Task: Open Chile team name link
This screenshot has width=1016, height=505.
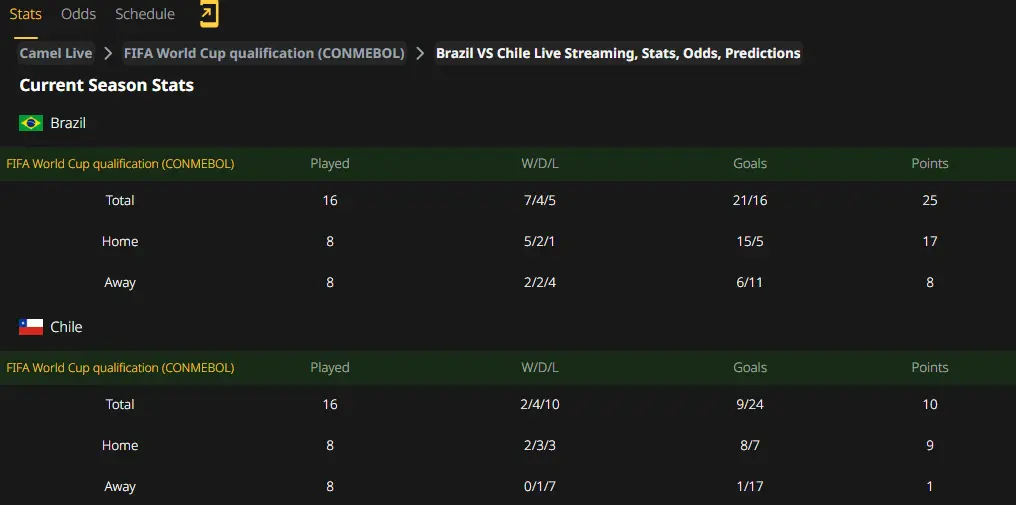Action: click(66, 327)
